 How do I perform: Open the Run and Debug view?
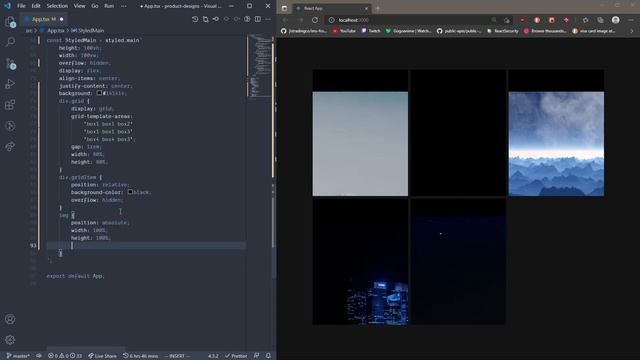point(10,84)
